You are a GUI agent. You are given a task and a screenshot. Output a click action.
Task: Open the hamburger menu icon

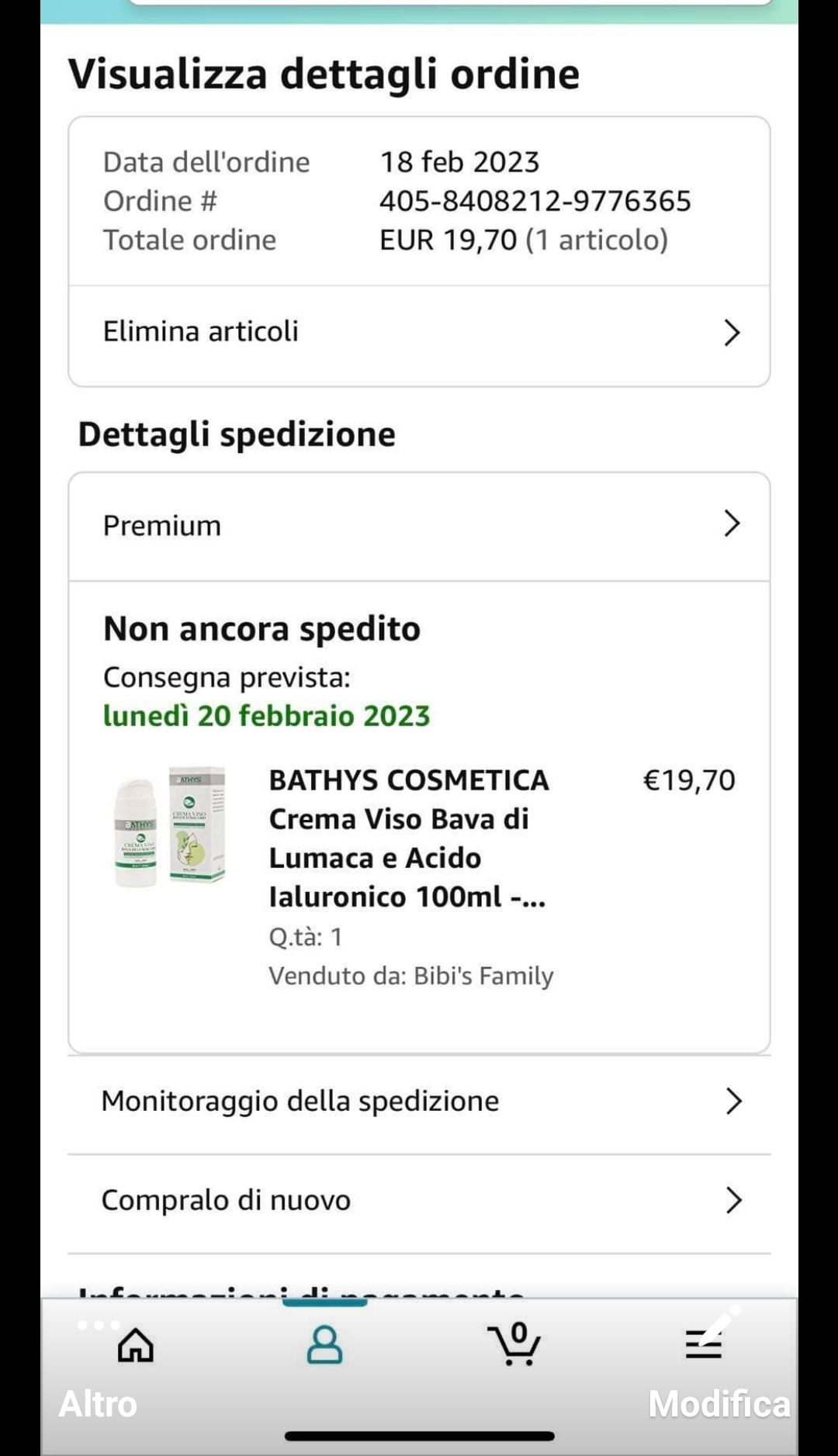tap(703, 1344)
